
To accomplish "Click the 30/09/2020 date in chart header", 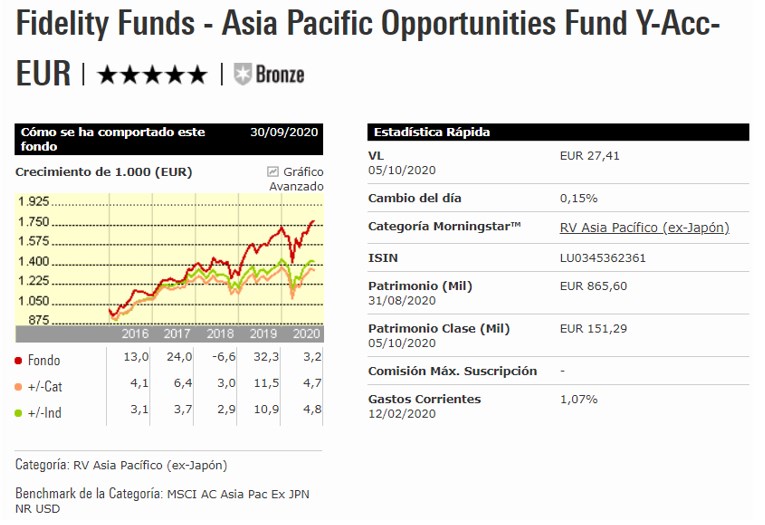I will pos(285,132).
